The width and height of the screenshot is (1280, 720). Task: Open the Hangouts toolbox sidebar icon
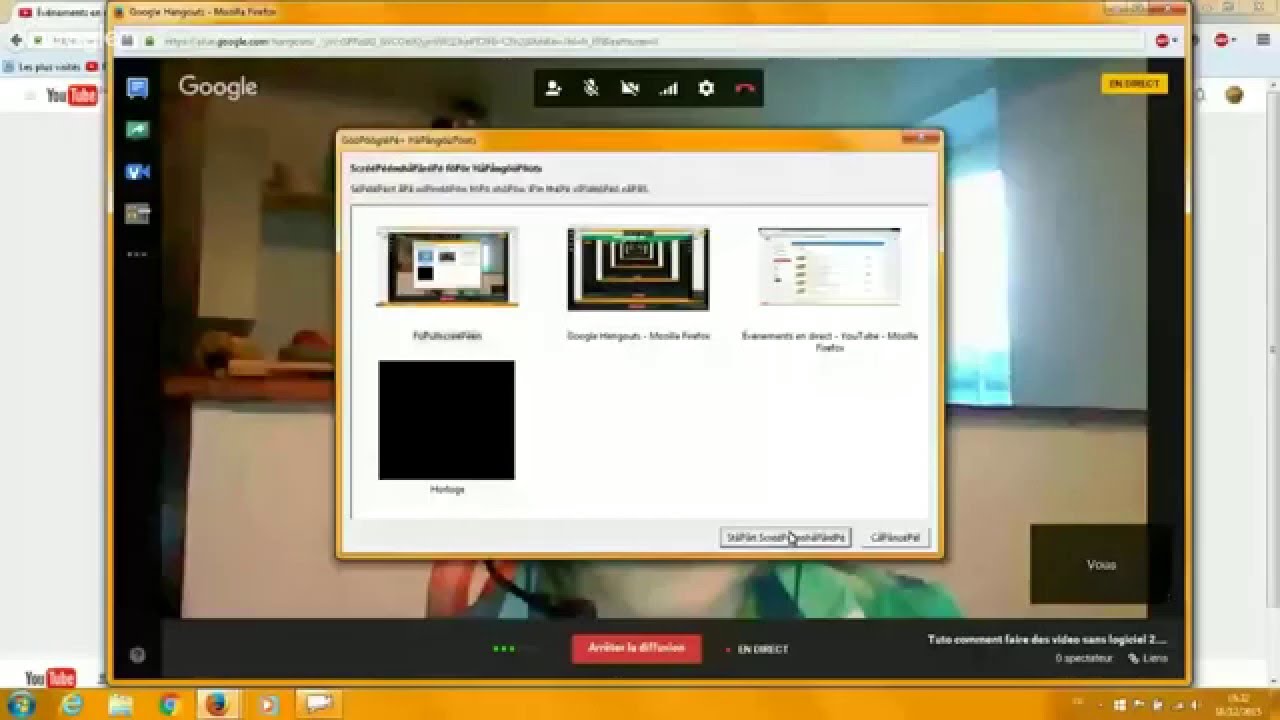pos(137,213)
